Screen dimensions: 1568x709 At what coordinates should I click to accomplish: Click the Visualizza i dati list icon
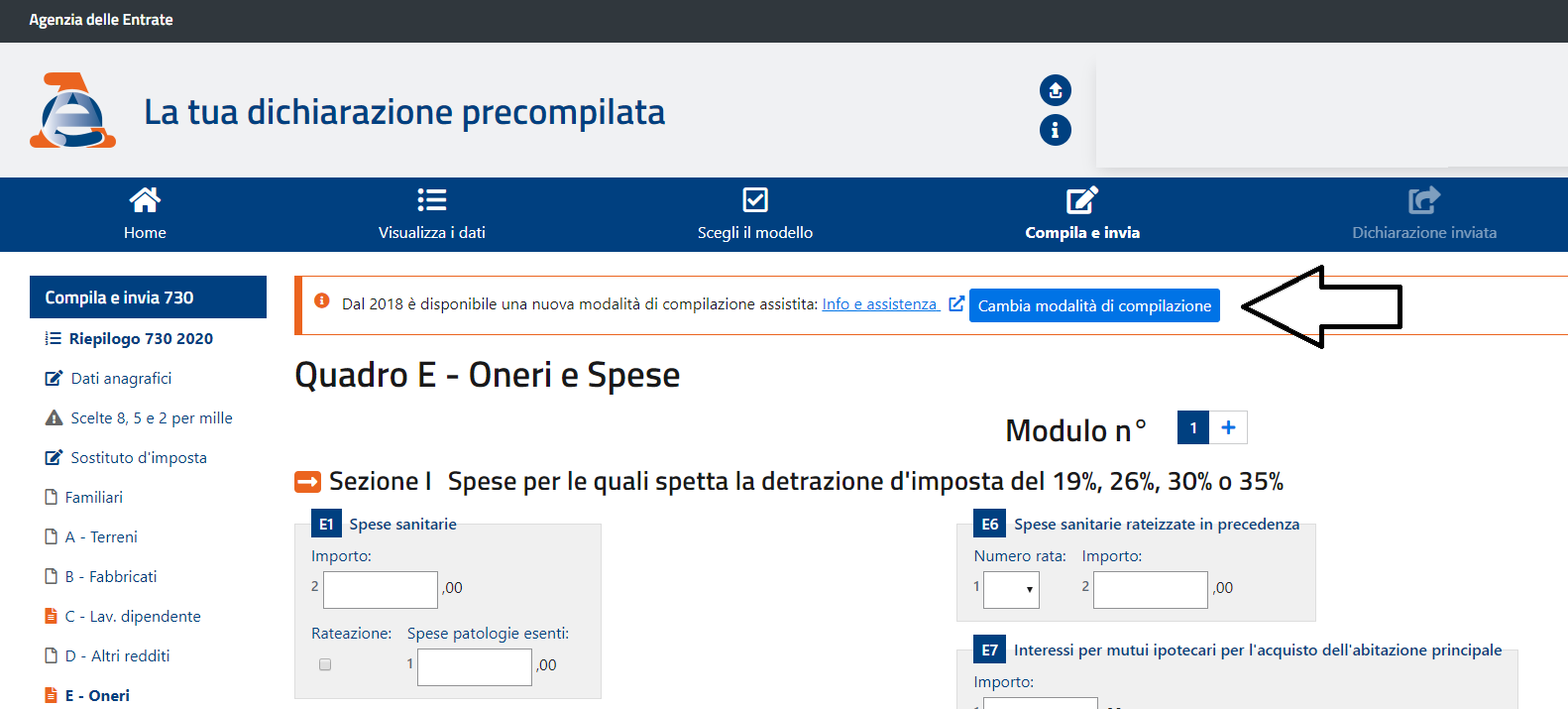point(431,199)
